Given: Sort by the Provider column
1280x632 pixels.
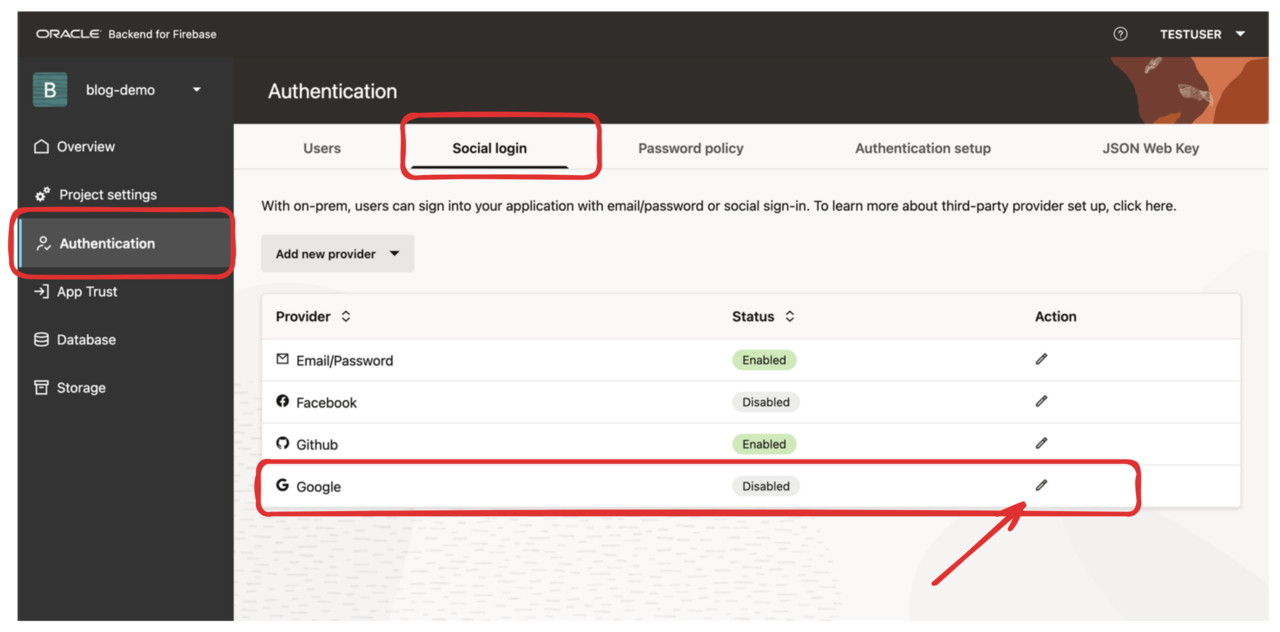Looking at the screenshot, I should point(313,316).
